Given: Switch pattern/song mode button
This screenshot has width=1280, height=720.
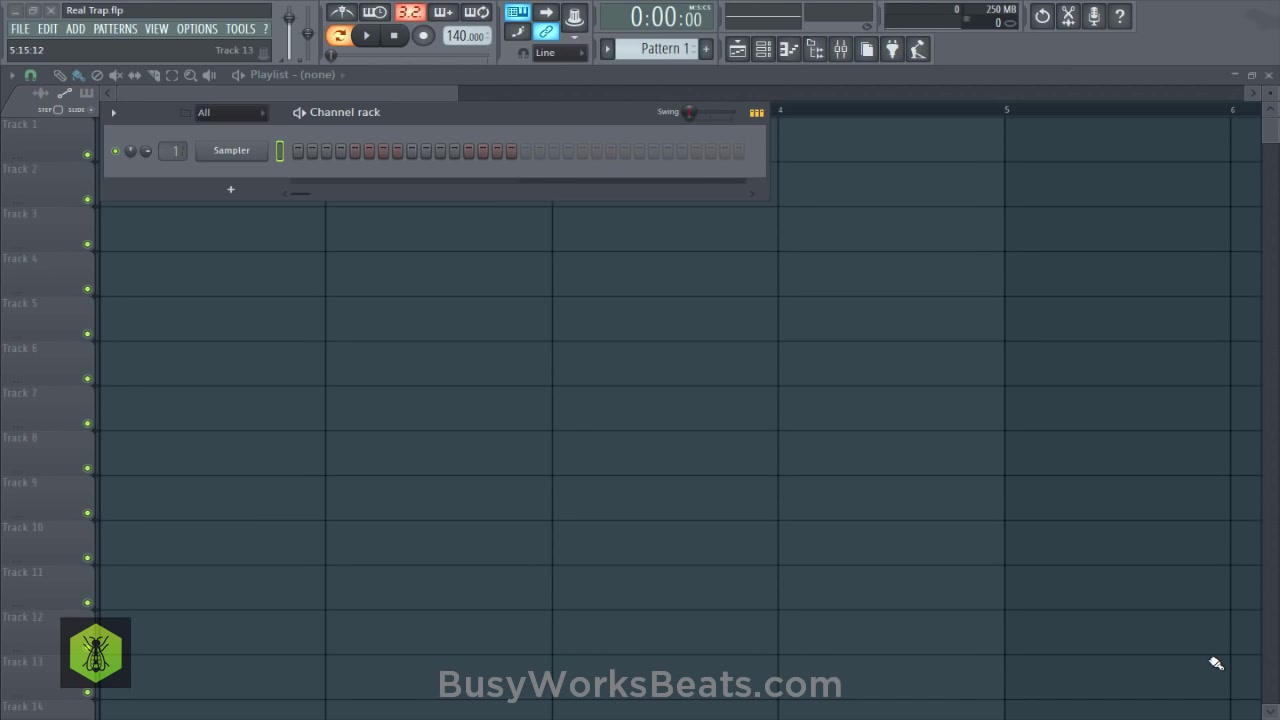Looking at the screenshot, I should (340, 36).
